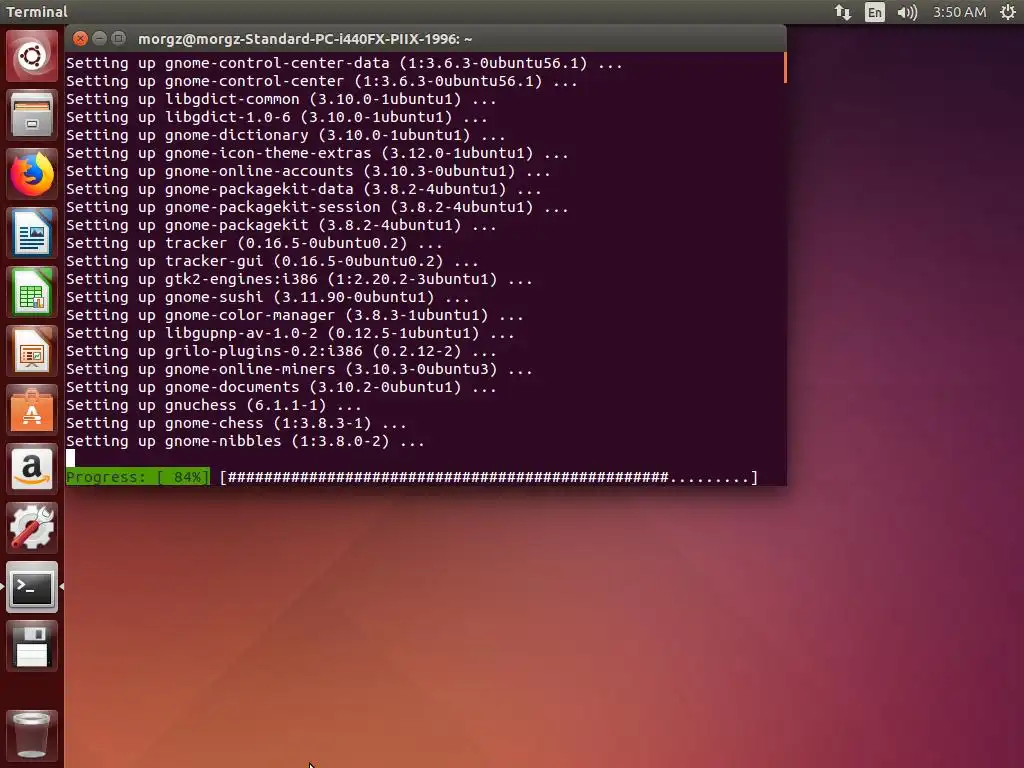Click line 'Setting up libgupnp-av-1.0-2'
This screenshot has width=1024, height=768.
(291, 333)
